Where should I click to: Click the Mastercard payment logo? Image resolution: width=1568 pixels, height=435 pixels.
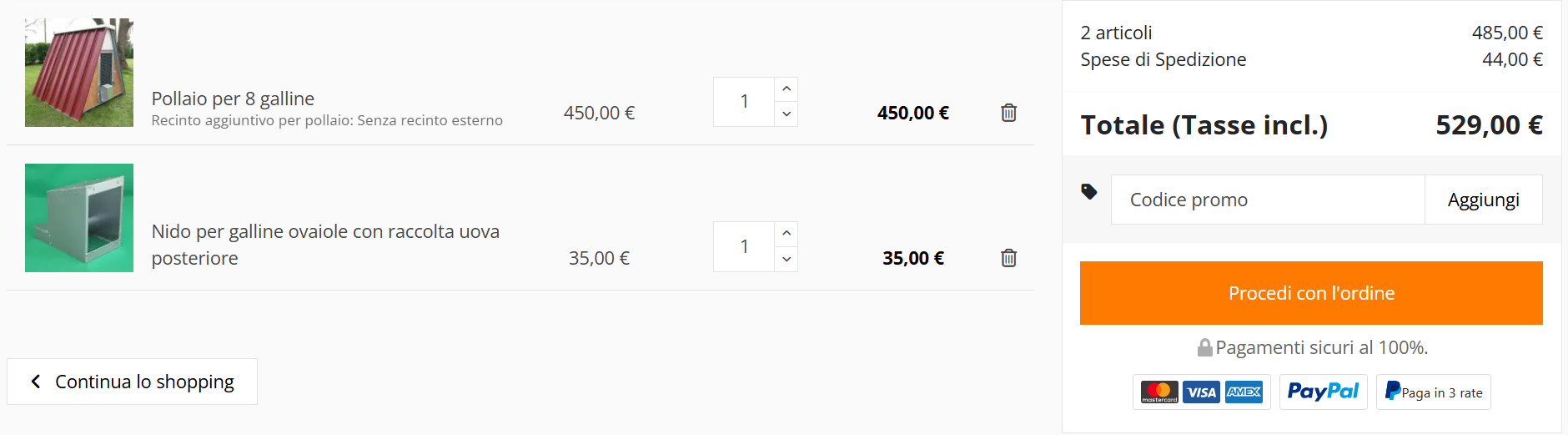coord(1159,392)
